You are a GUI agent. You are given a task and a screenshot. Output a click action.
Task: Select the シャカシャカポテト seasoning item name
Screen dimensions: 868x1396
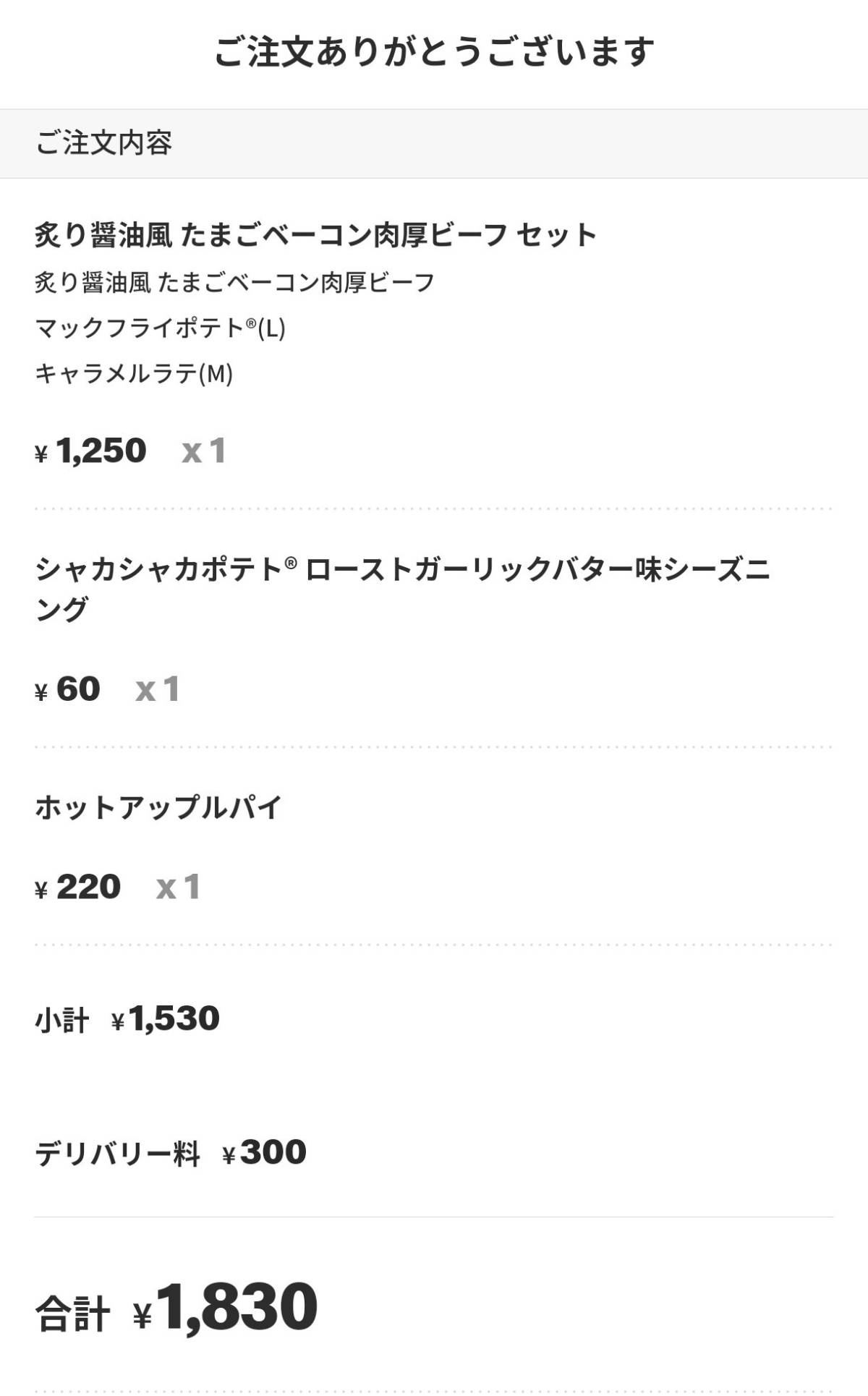402,589
